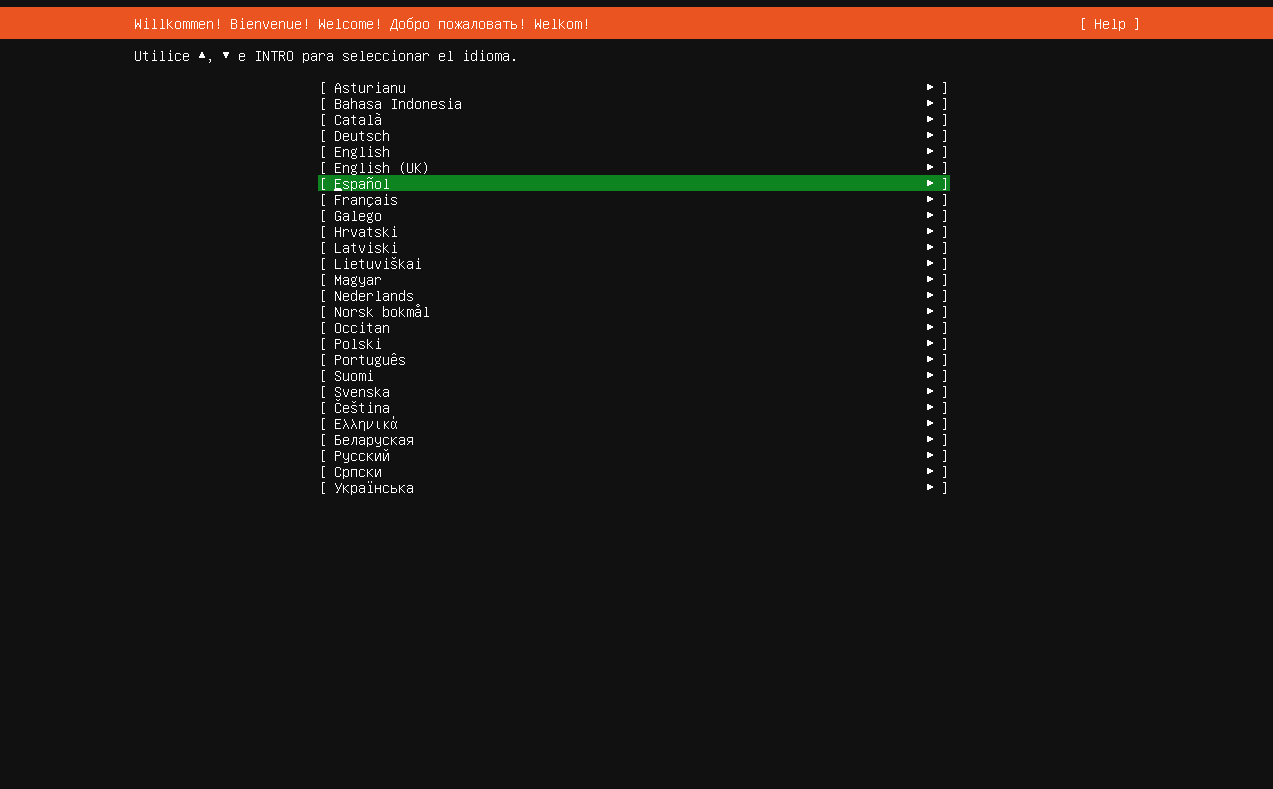Pick Deutsch from language list
Viewport: 1273px width, 789px height.
tap(634, 136)
